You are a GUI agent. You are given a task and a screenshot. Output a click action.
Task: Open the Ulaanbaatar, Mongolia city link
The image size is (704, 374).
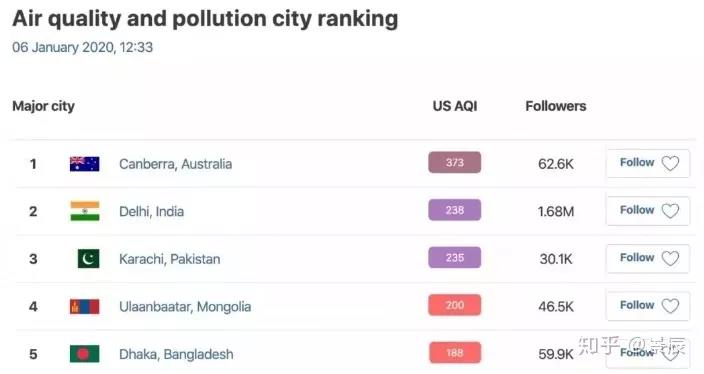click(185, 307)
